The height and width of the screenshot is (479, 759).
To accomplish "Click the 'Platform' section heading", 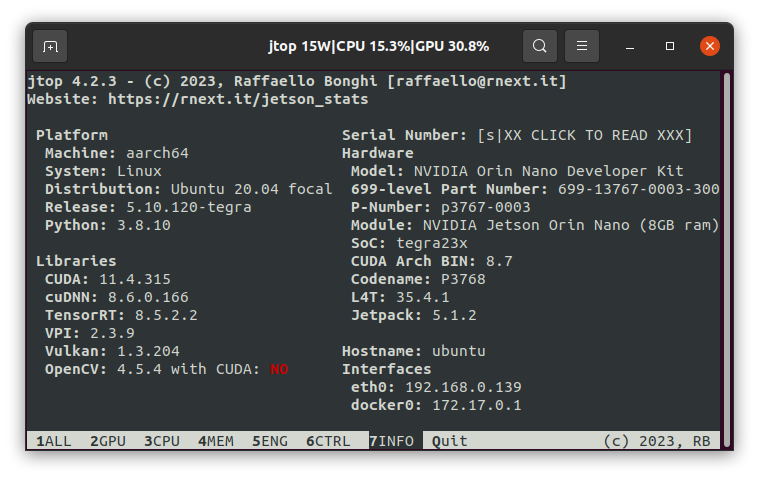I will 72,135.
